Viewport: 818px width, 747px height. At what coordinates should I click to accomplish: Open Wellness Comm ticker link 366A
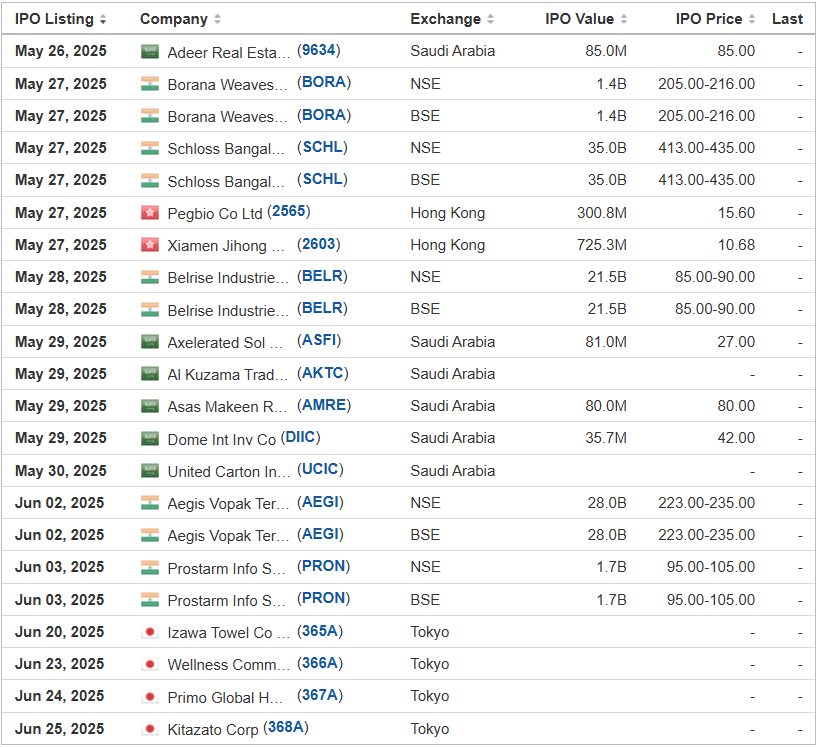click(x=320, y=664)
